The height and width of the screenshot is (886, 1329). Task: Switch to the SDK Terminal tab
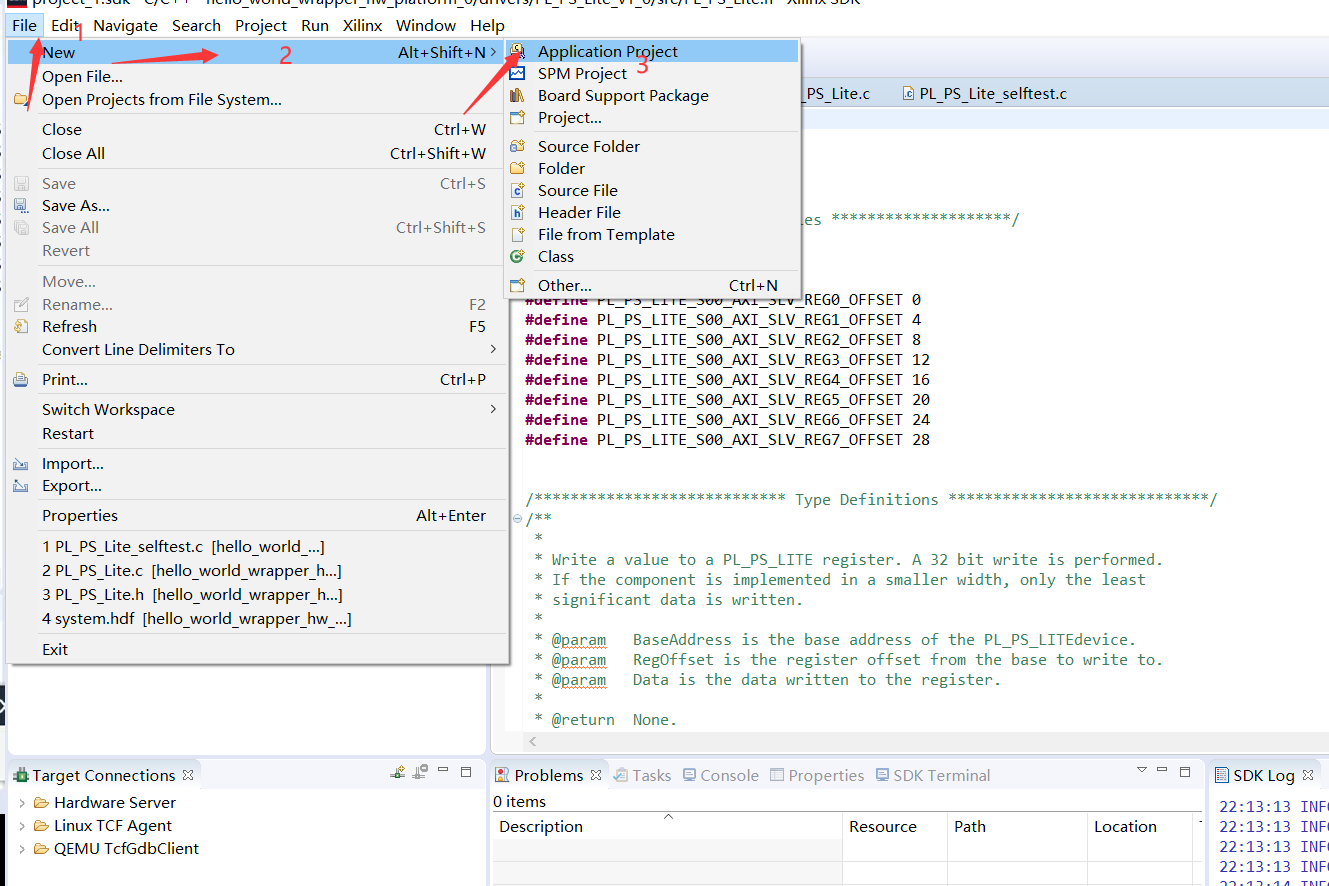932,775
